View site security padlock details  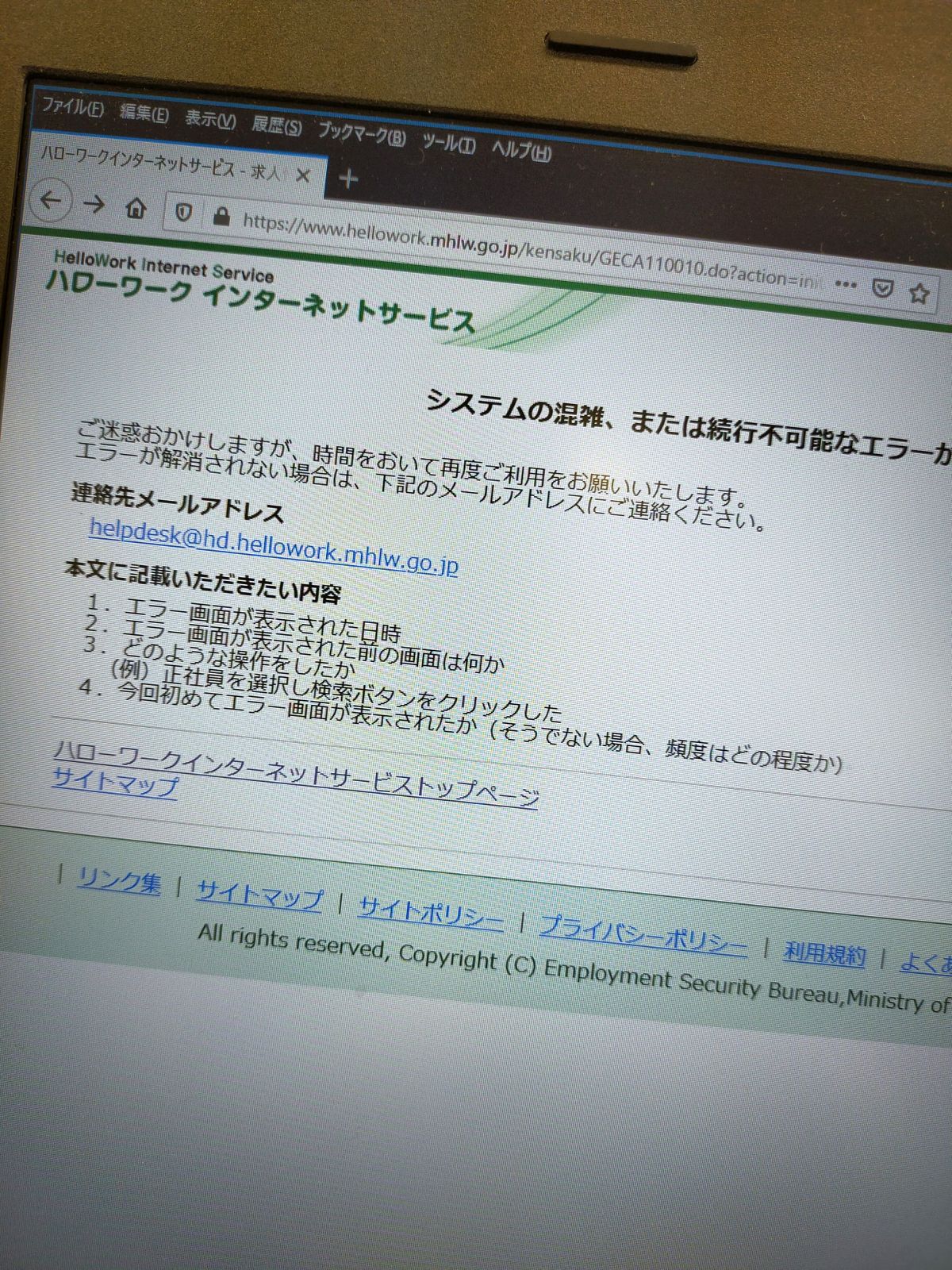(x=221, y=216)
